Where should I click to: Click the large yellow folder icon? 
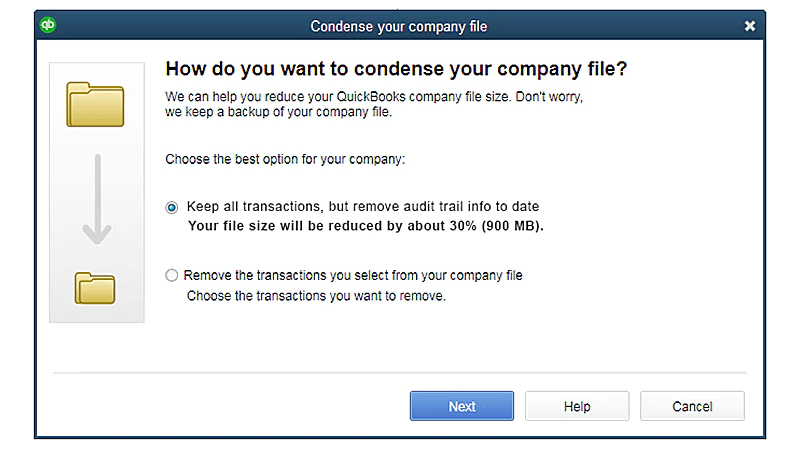pos(95,105)
